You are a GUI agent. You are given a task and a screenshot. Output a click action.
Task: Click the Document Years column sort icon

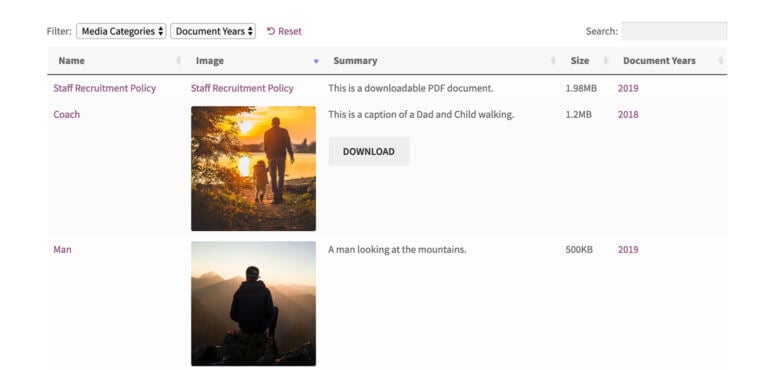[x=721, y=61]
